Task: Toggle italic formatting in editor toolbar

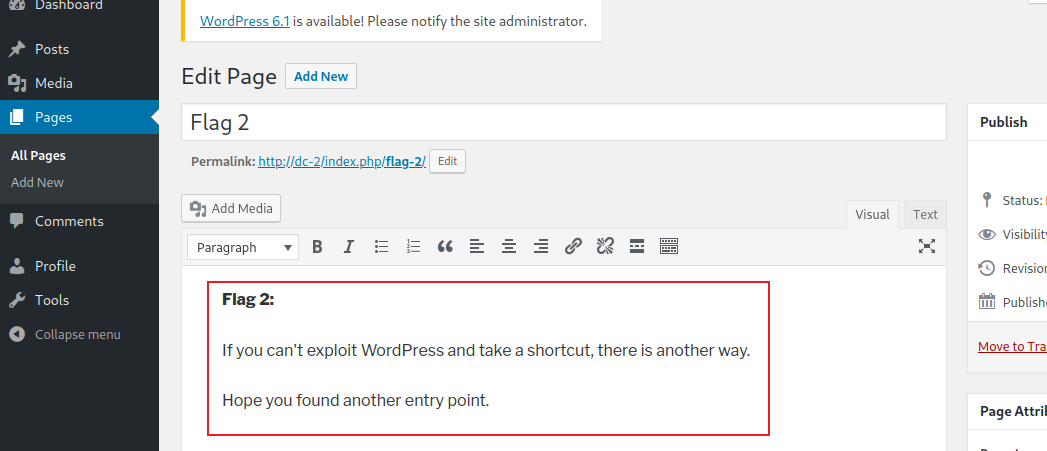Action: pos(348,247)
